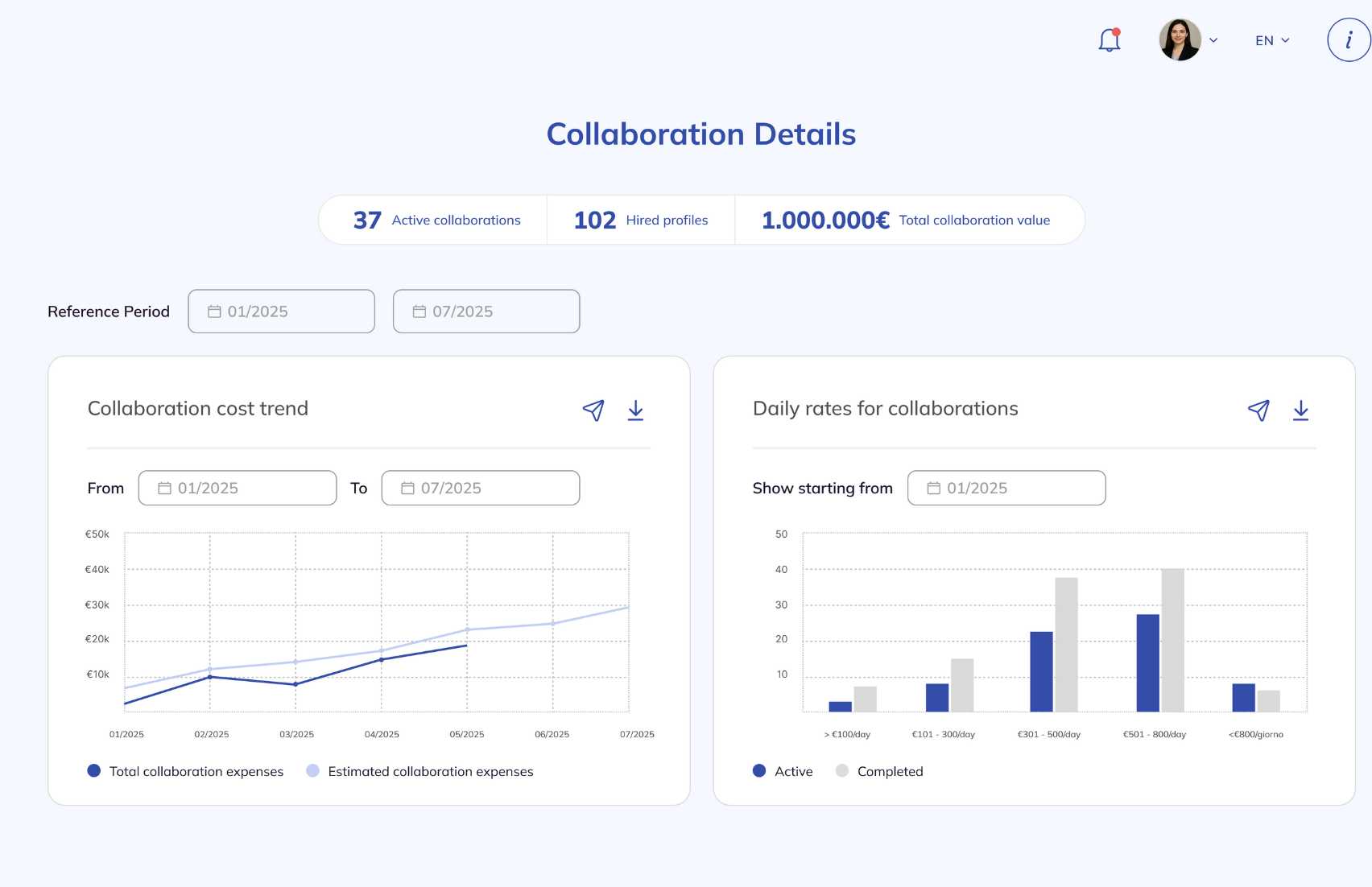Select the 102 Hired profiles card
Viewport: 1372px width, 887px height.
point(640,219)
